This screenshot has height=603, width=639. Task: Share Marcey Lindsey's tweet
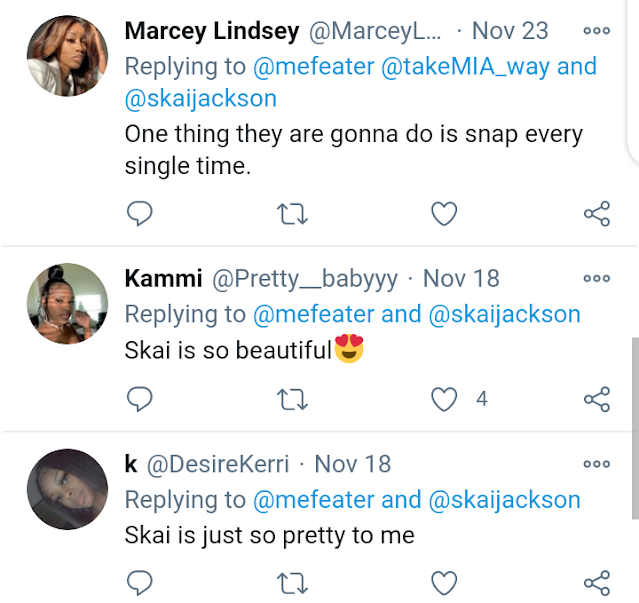[596, 213]
